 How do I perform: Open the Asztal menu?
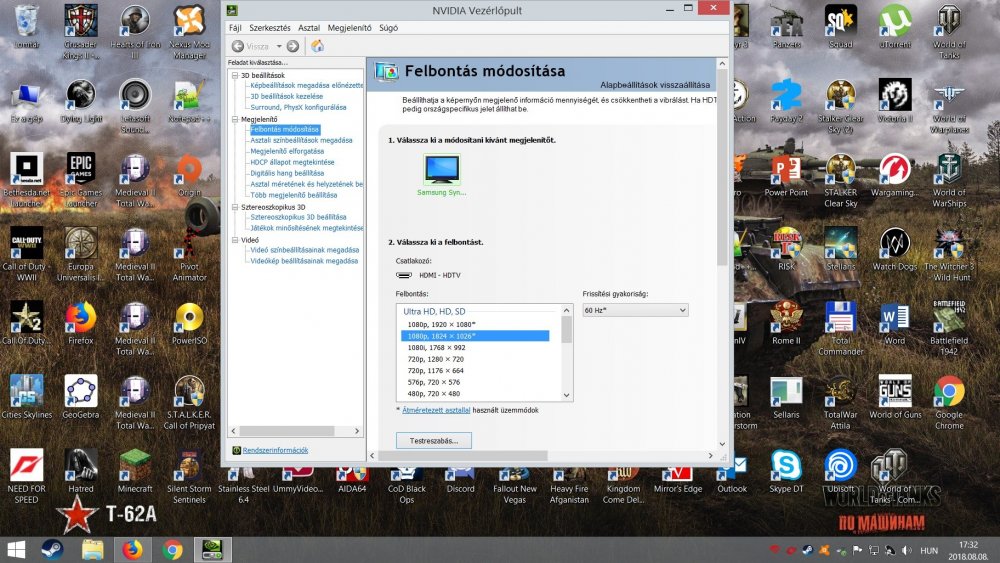(309, 28)
